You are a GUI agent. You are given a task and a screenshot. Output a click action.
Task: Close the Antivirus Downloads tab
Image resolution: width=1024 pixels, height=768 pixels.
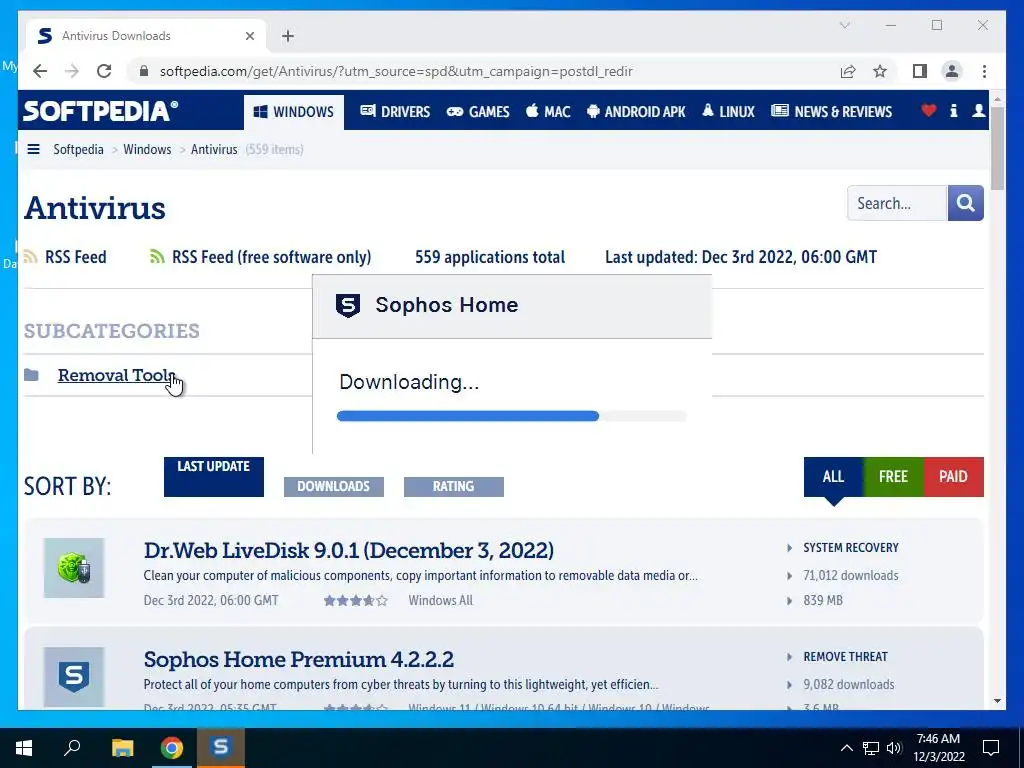[x=249, y=36]
